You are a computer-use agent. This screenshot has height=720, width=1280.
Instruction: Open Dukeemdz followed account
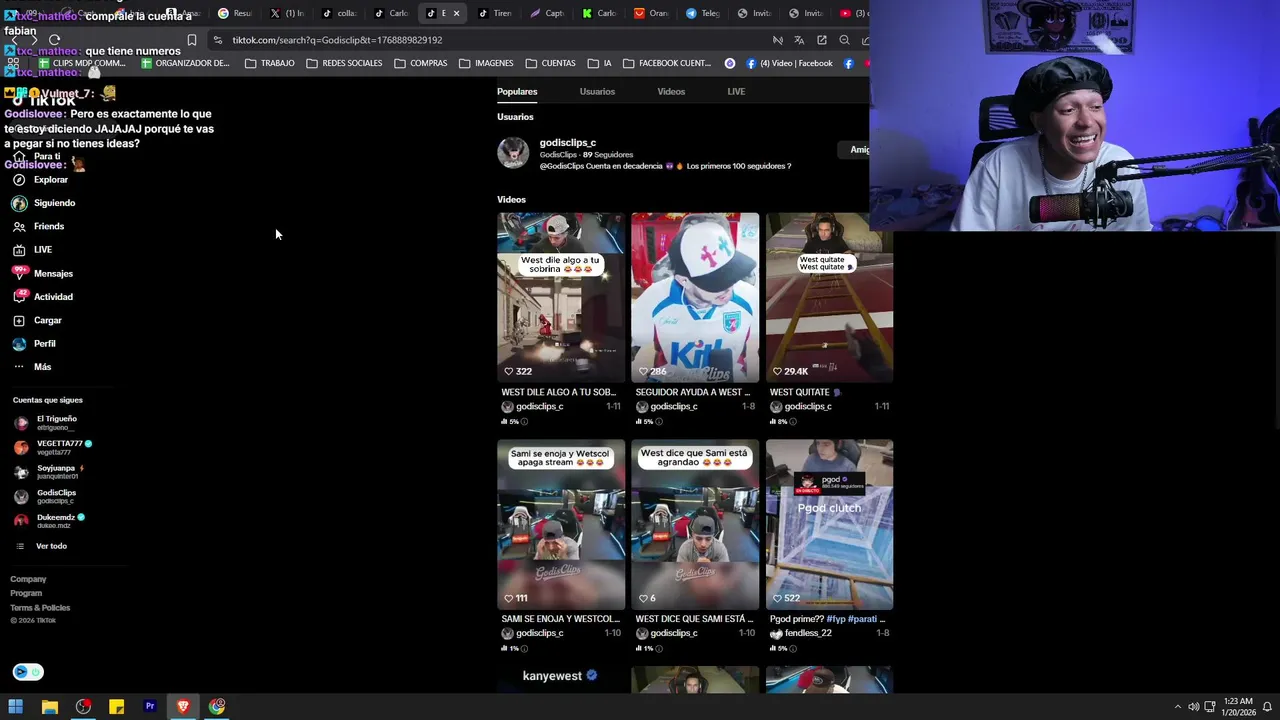coord(49,520)
